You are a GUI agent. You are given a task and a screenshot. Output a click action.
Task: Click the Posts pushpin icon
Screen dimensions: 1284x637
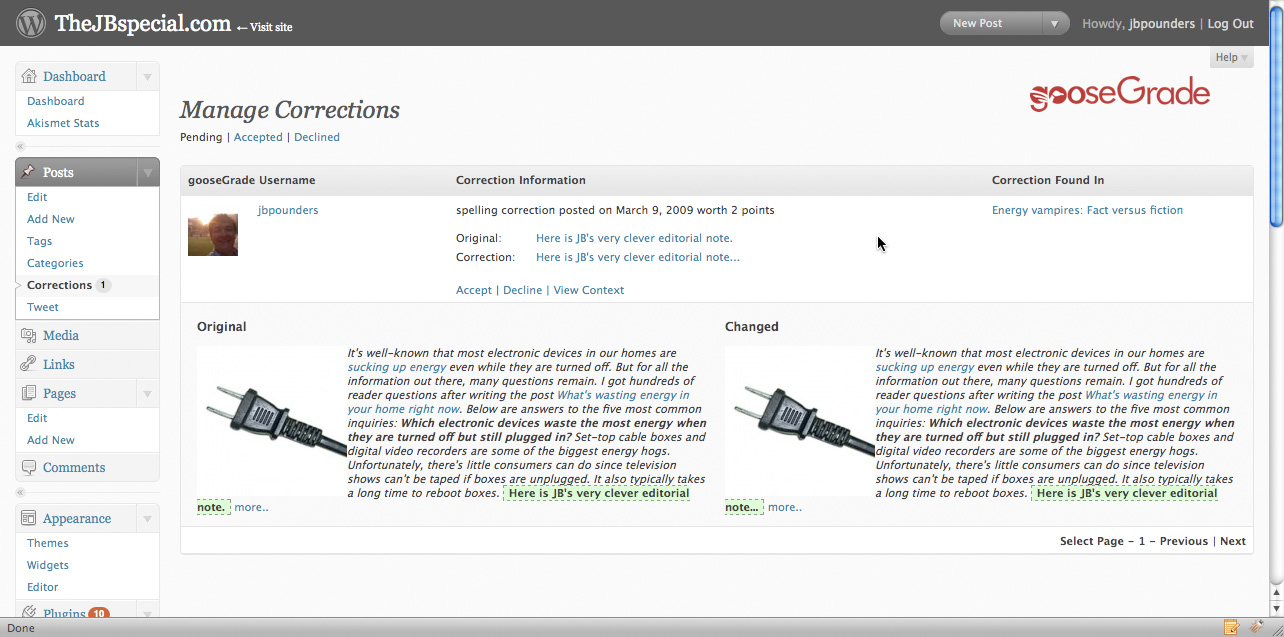(x=28, y=172)
